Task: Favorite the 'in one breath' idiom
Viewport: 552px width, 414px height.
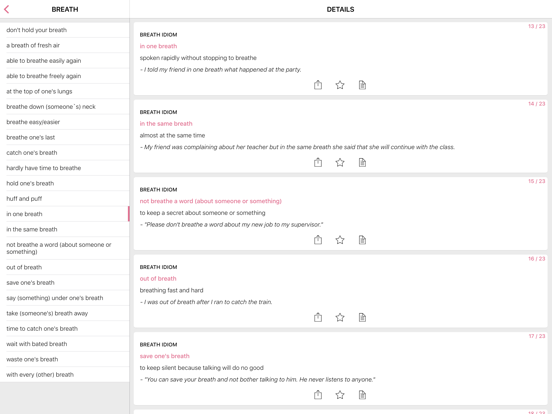Action: [340, 85]
